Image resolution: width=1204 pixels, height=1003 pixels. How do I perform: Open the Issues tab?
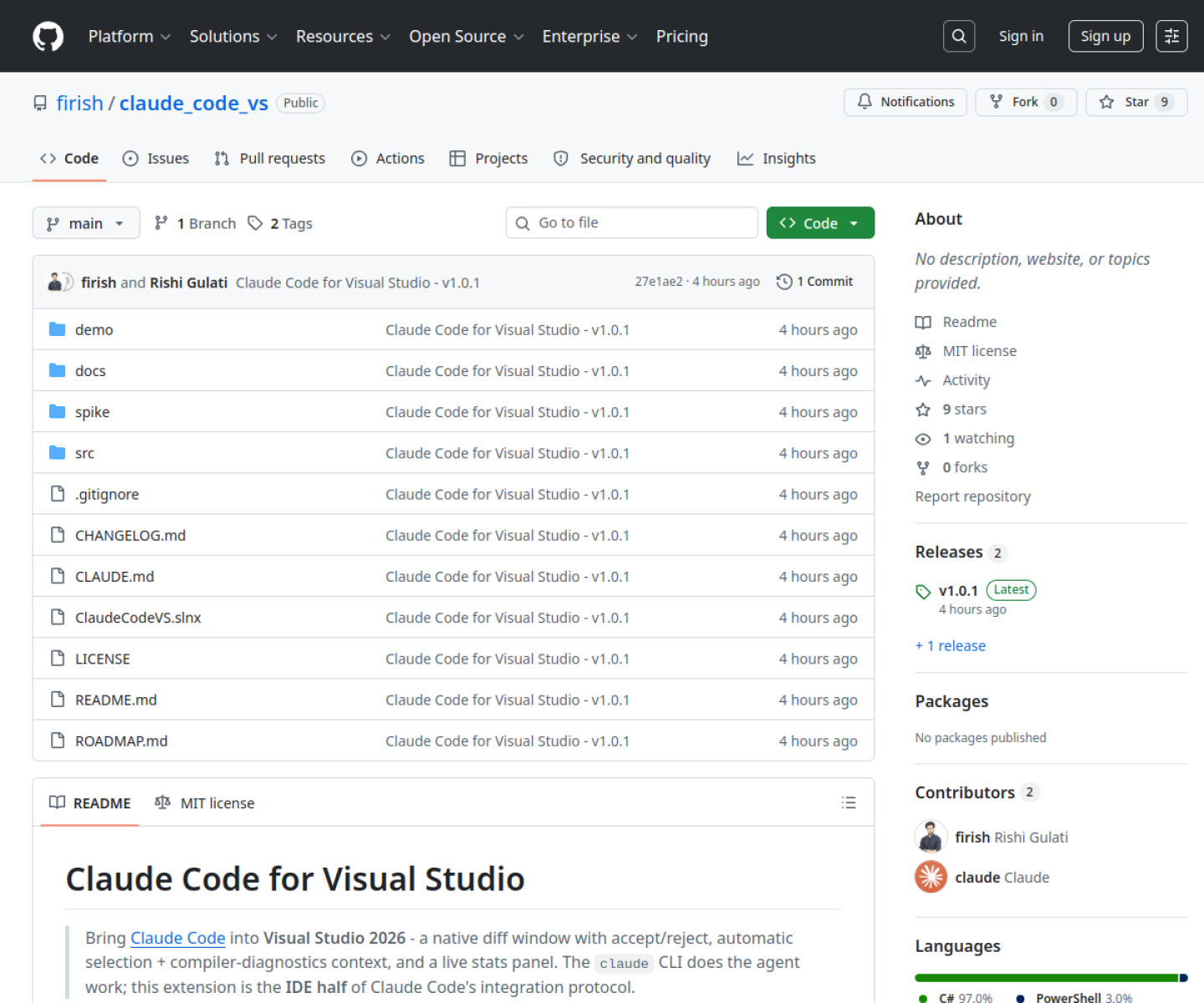pyautogui.click(x=156, y=158)
